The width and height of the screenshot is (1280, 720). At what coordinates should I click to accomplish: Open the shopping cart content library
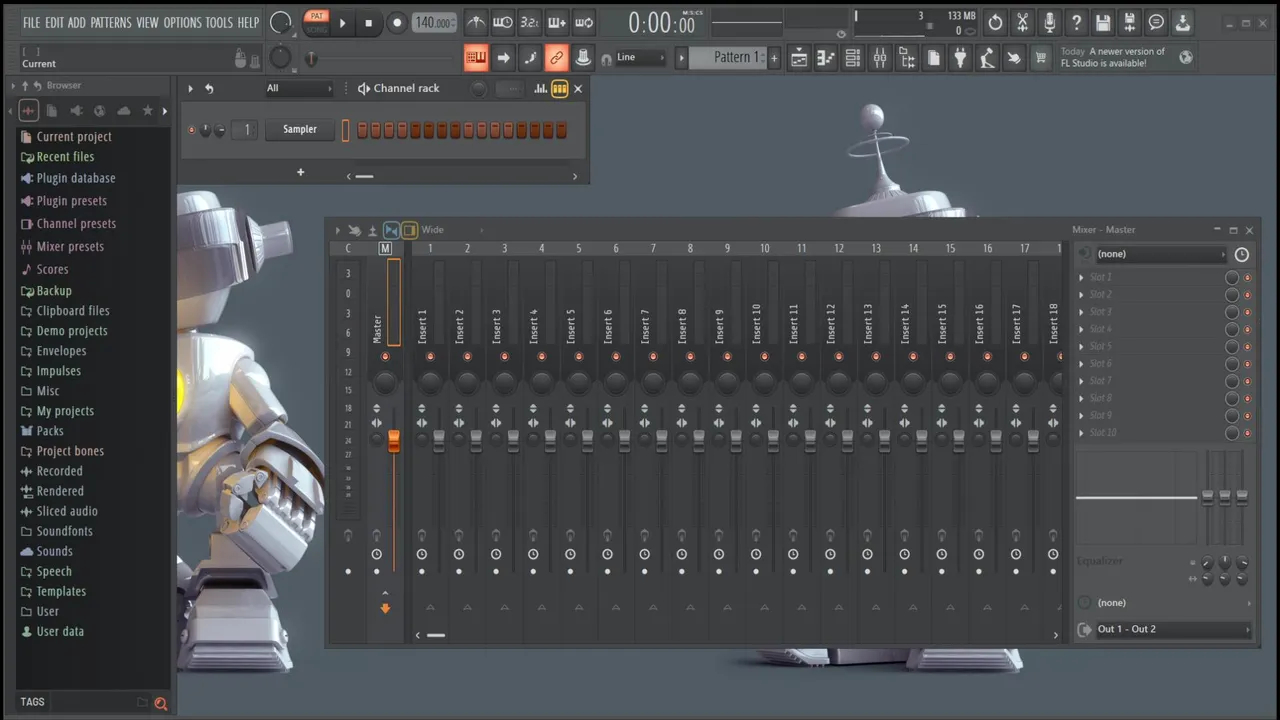tap(1041, 58)
